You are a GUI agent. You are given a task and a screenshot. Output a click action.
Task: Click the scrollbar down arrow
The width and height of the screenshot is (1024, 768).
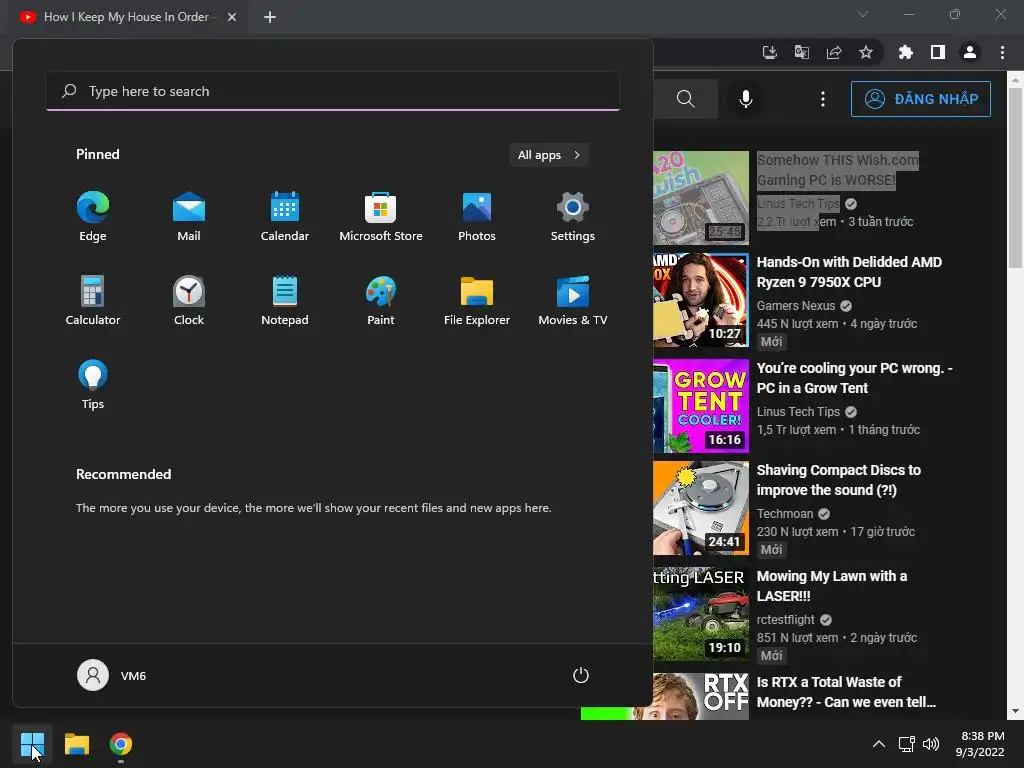[1015, 711]
